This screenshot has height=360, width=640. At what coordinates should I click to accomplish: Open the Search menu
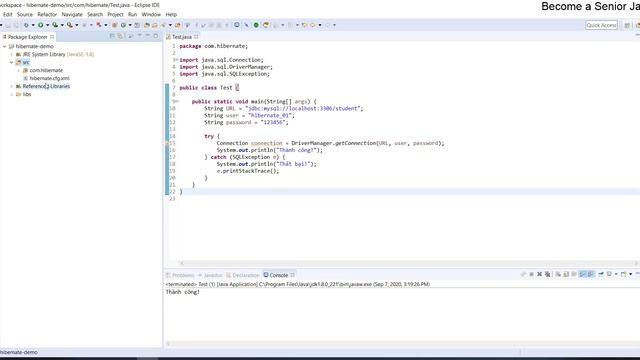tap(95, 14)
